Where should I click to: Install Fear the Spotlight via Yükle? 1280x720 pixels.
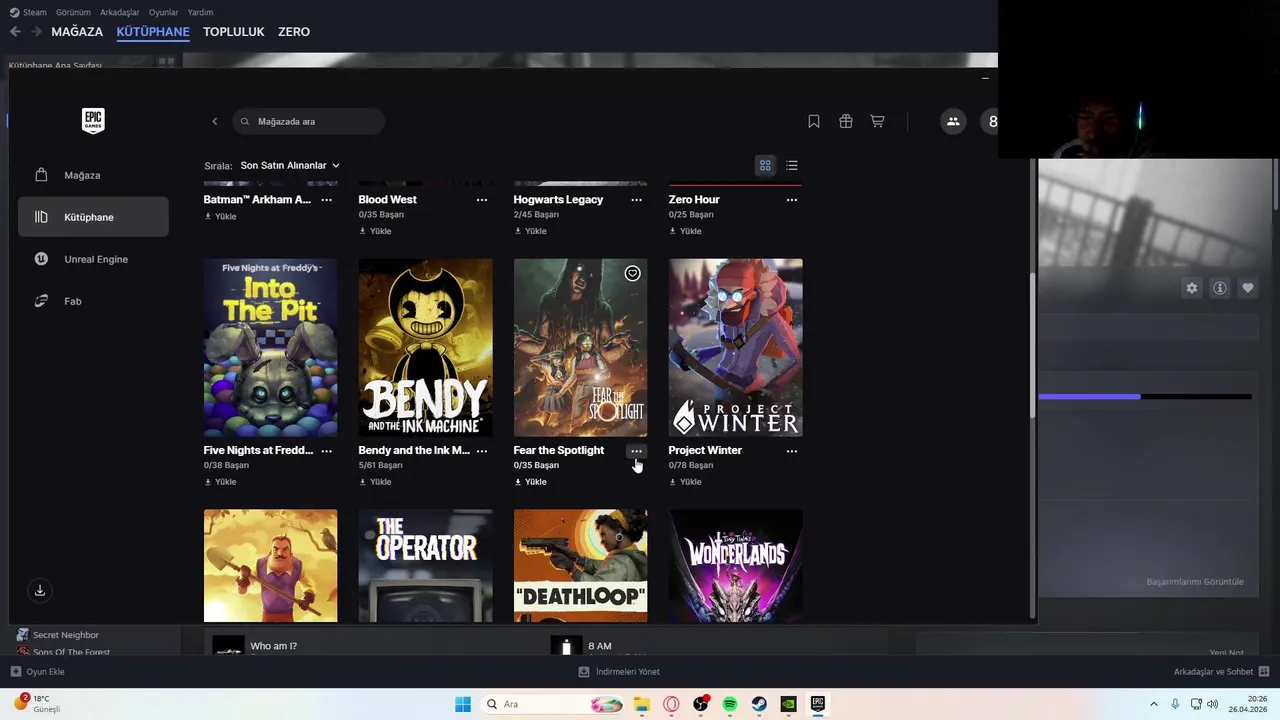[530, 482]
